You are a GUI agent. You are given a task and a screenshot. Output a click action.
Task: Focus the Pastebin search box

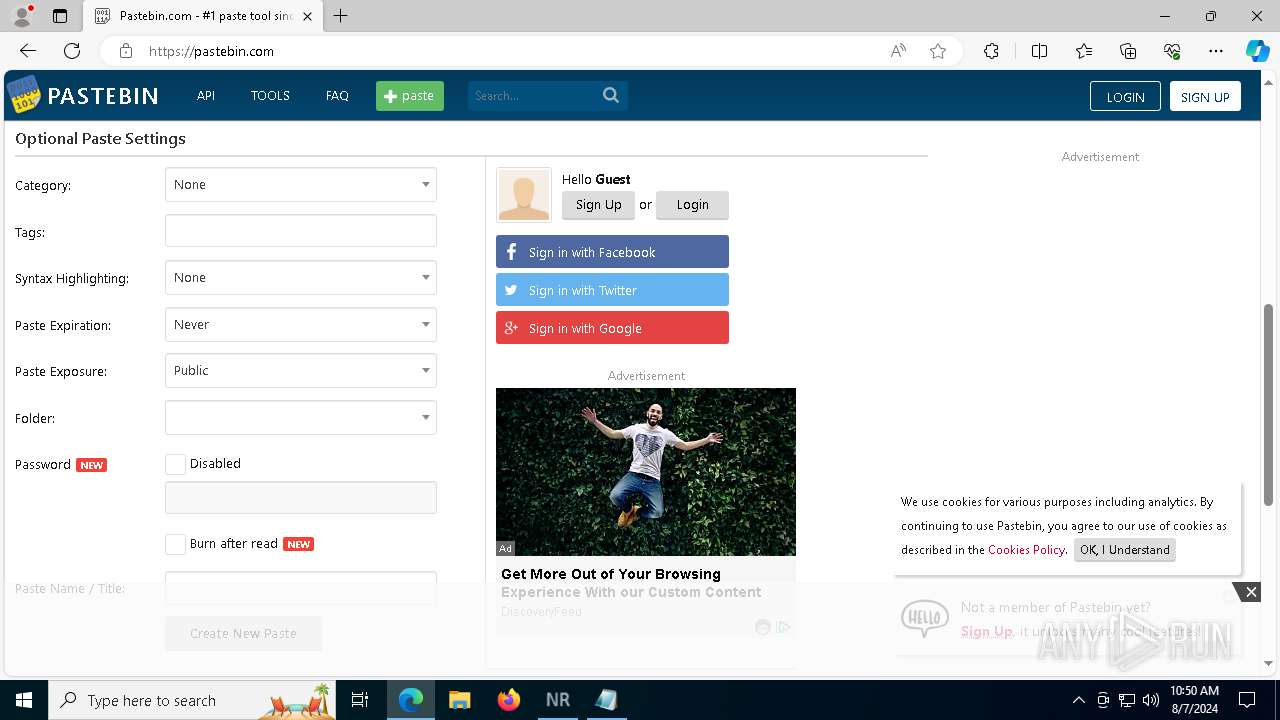(535, 96)
